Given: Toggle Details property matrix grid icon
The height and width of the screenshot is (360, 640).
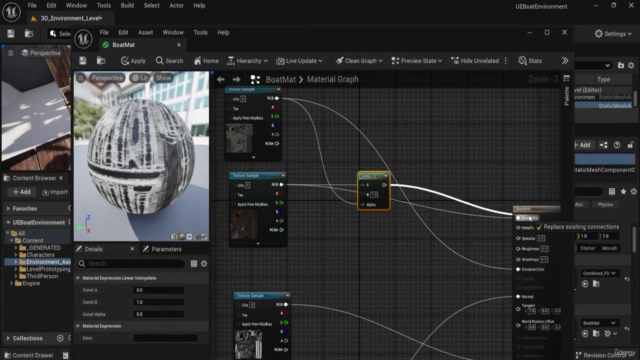Looking at the screenshot, I should [194, 264].
